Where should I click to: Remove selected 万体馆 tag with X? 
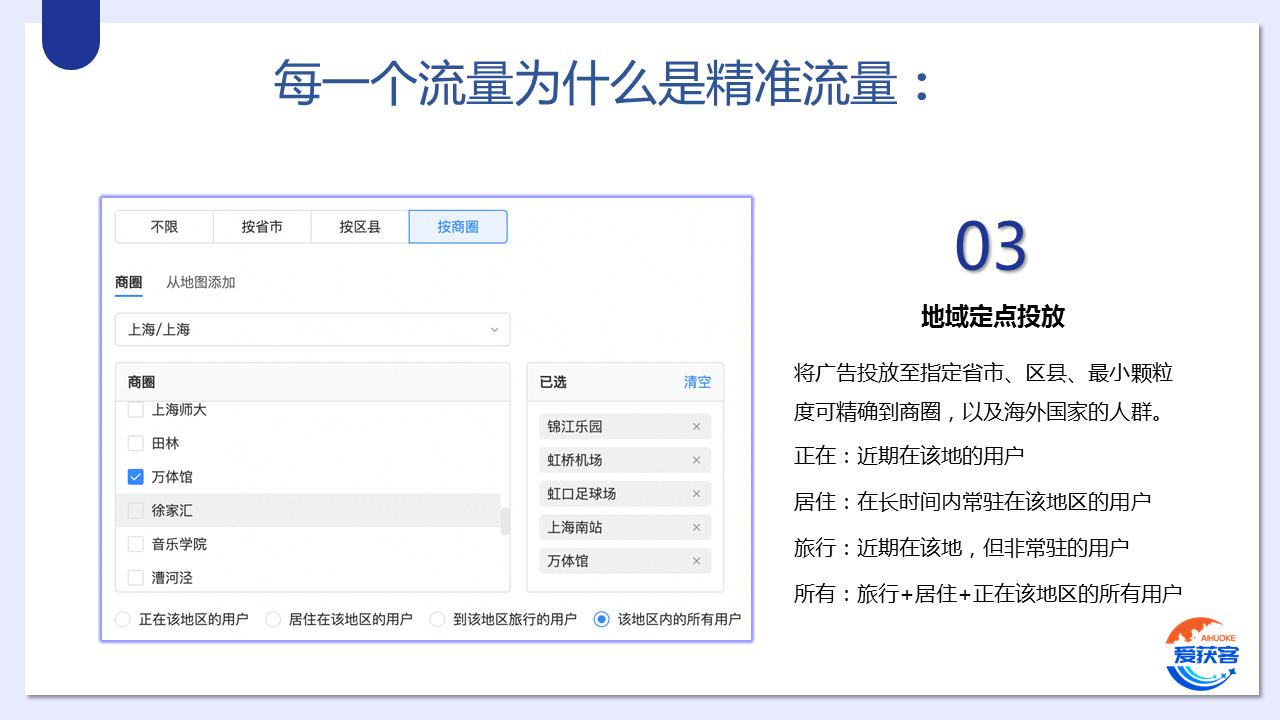(697, 561)
